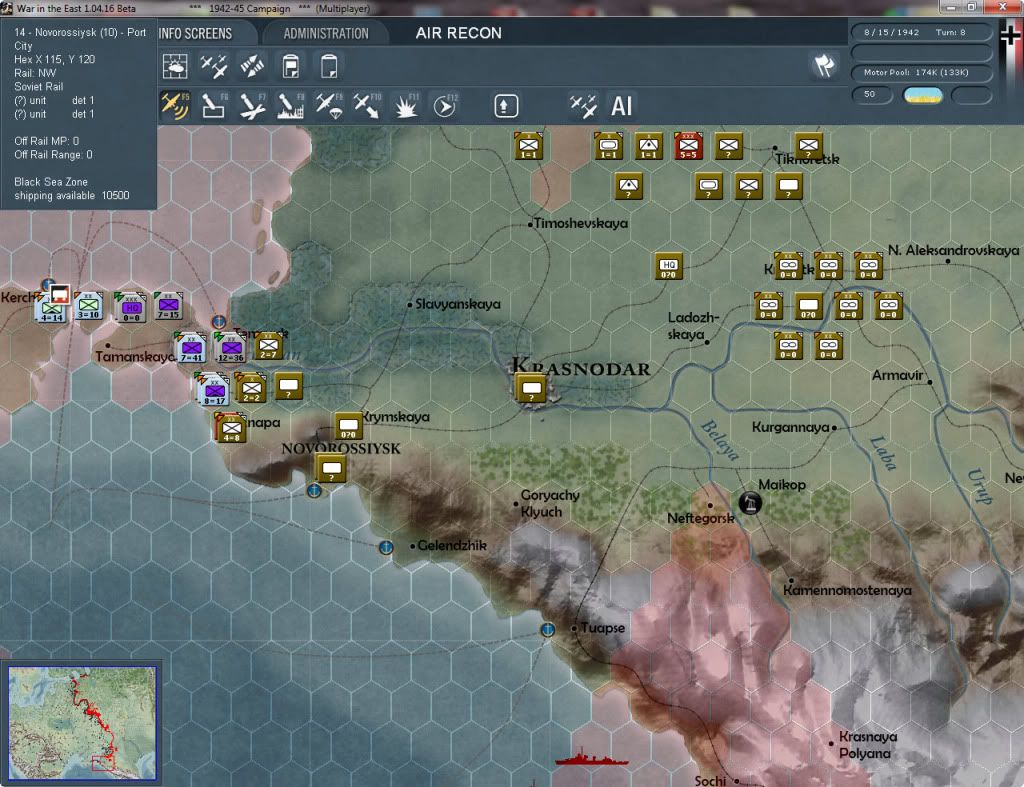Open the INFO SCREENS tab
The width and height of the screenshot is (1024, 787).
tap(195, 33)
